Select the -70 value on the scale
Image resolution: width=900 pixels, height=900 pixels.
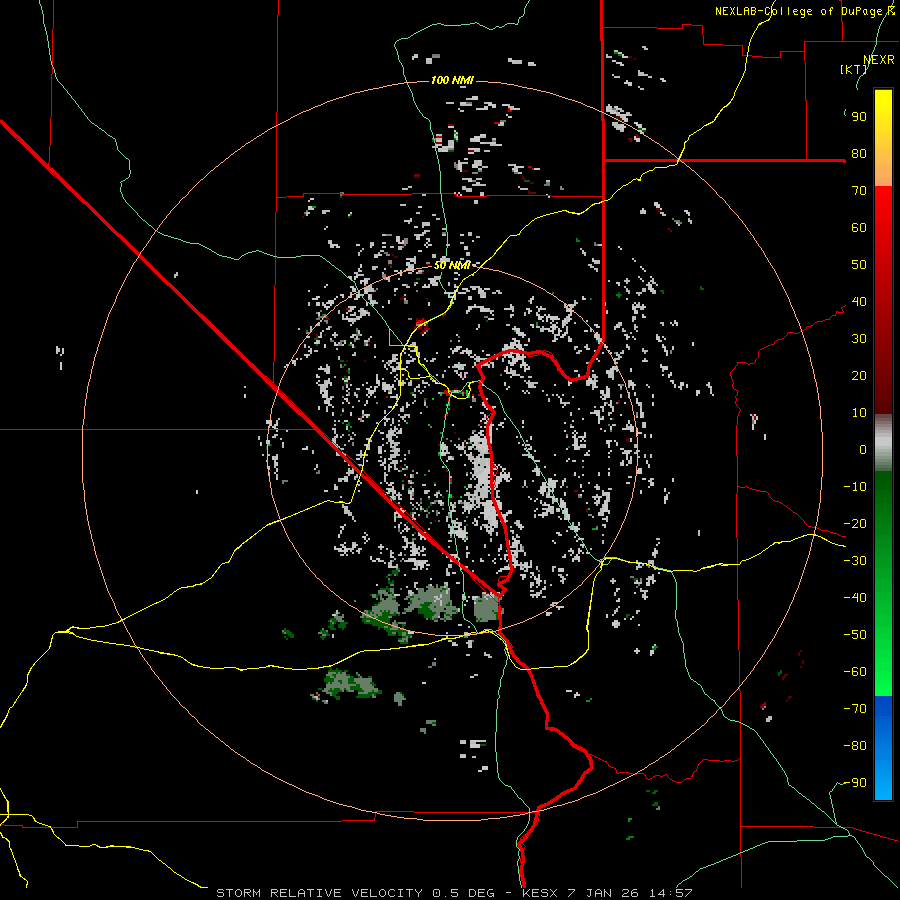(x=855, y=709)
